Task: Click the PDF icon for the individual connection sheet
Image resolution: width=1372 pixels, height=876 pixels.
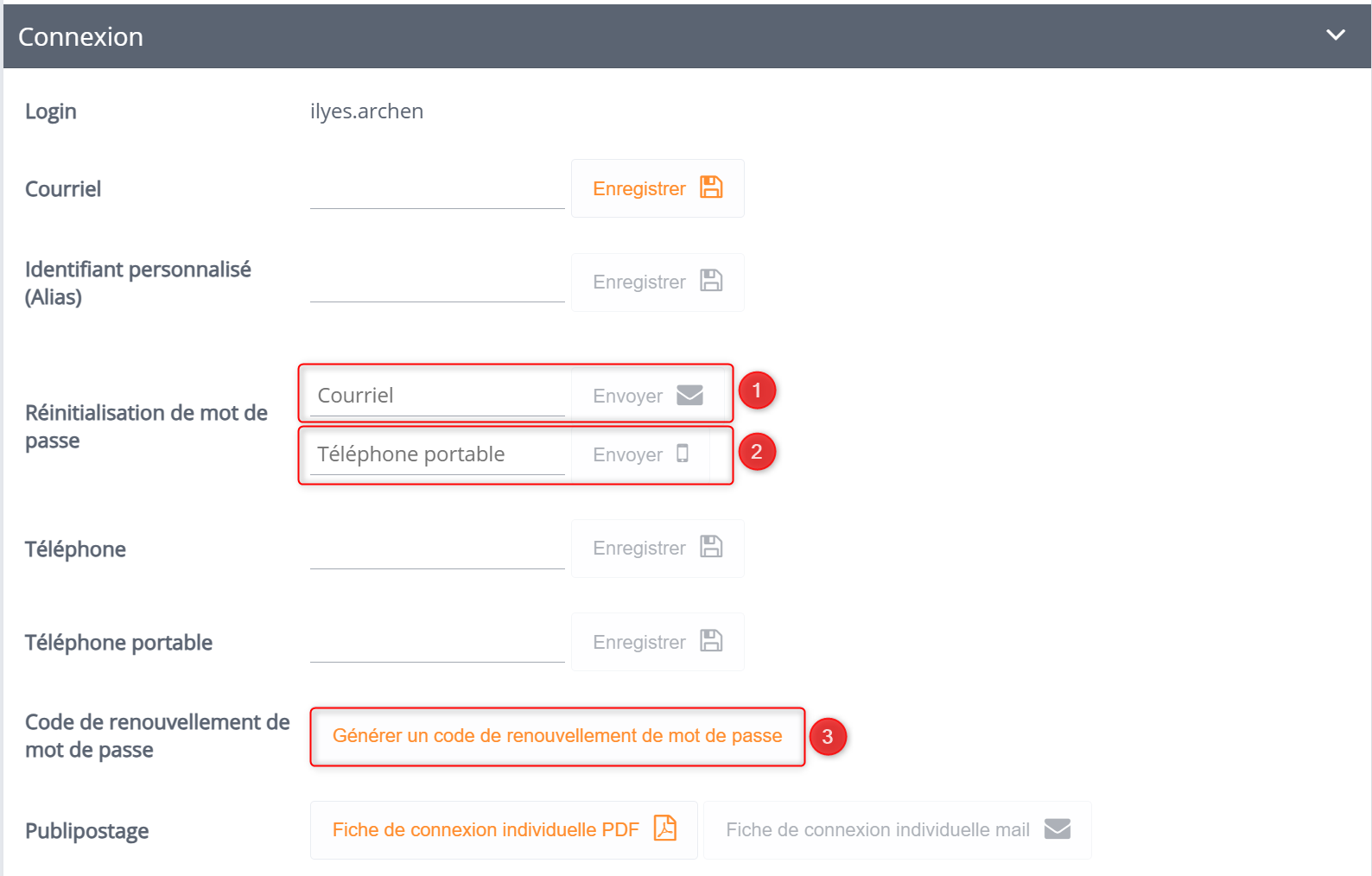Action: click(665, 828)
